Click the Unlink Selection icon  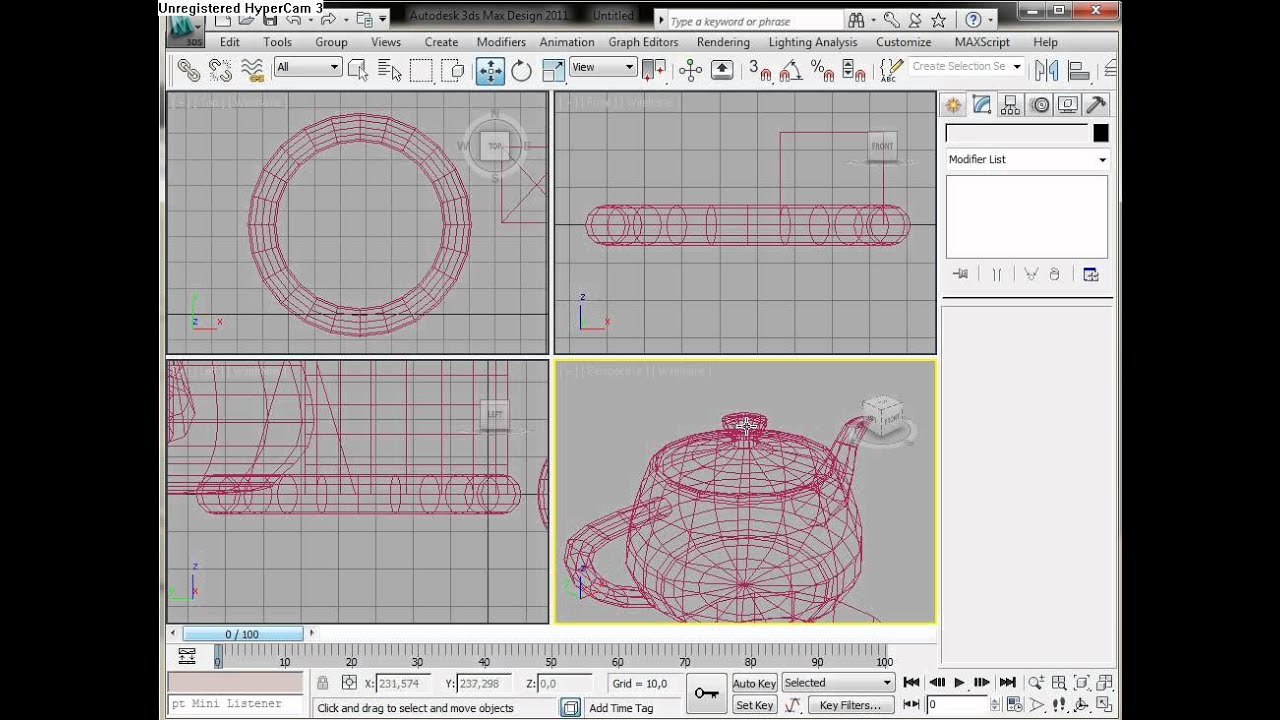220,69
